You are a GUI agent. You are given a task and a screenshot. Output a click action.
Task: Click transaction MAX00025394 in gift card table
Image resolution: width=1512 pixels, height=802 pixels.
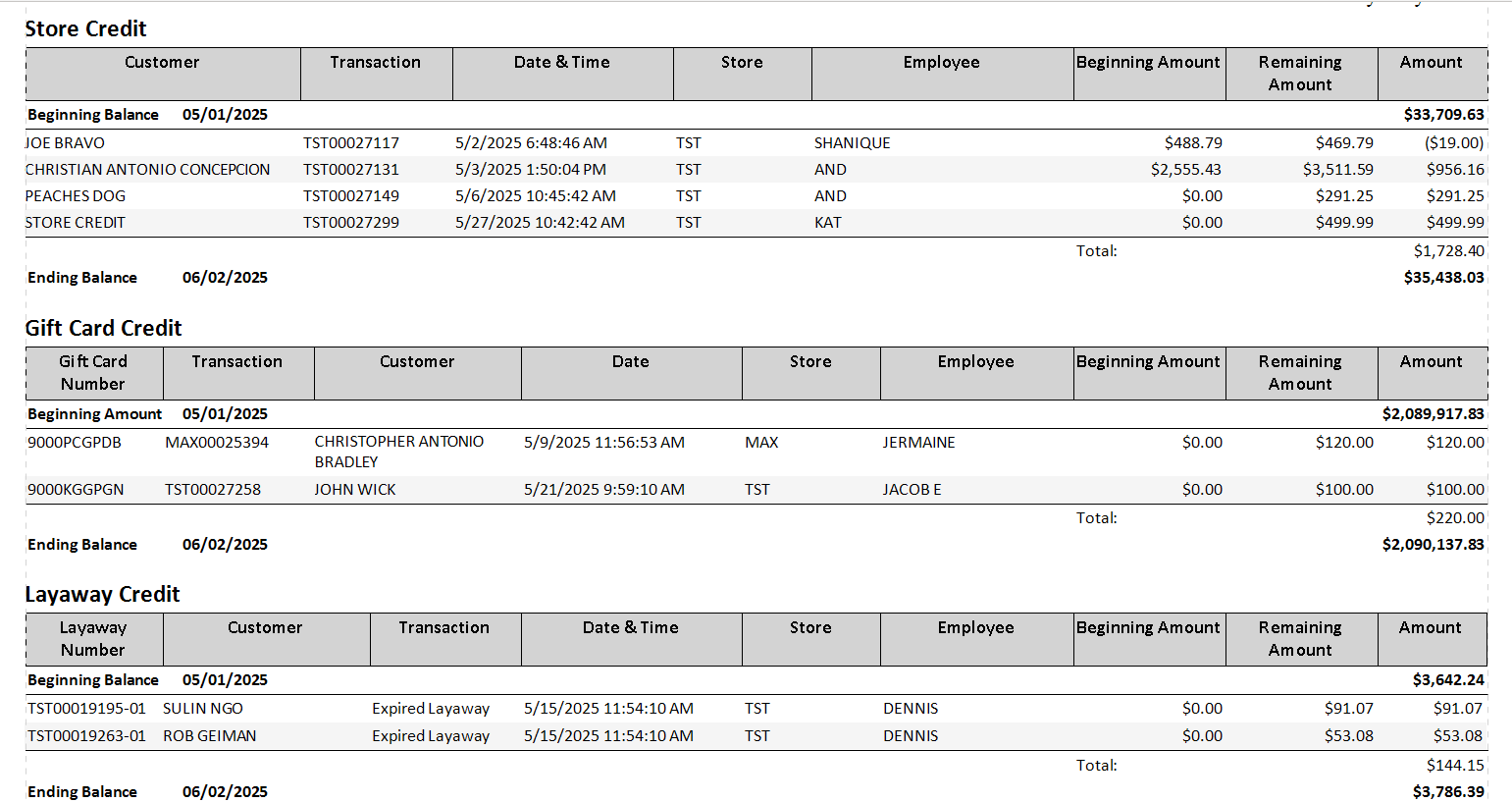tap(216, 443)
